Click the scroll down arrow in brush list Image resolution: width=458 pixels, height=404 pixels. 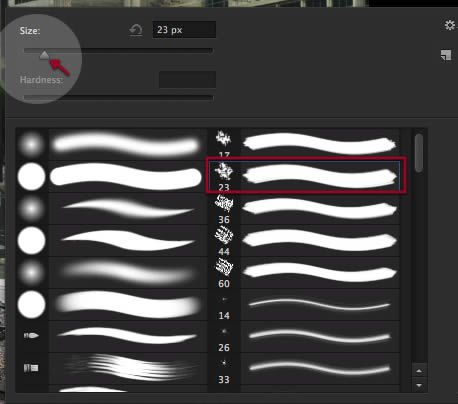click(419, 385)
